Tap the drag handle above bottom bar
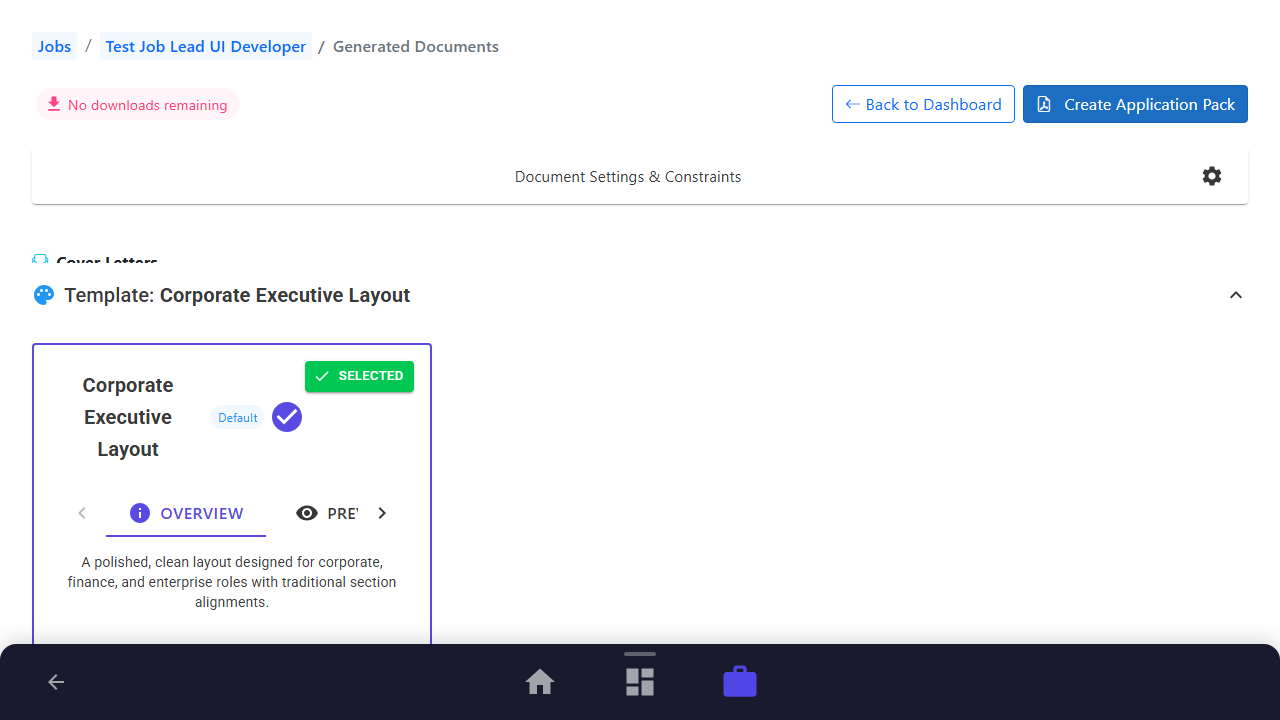The height and width of the screenshot is (720, 1280). pyautogui.click(x=640, y=654)
